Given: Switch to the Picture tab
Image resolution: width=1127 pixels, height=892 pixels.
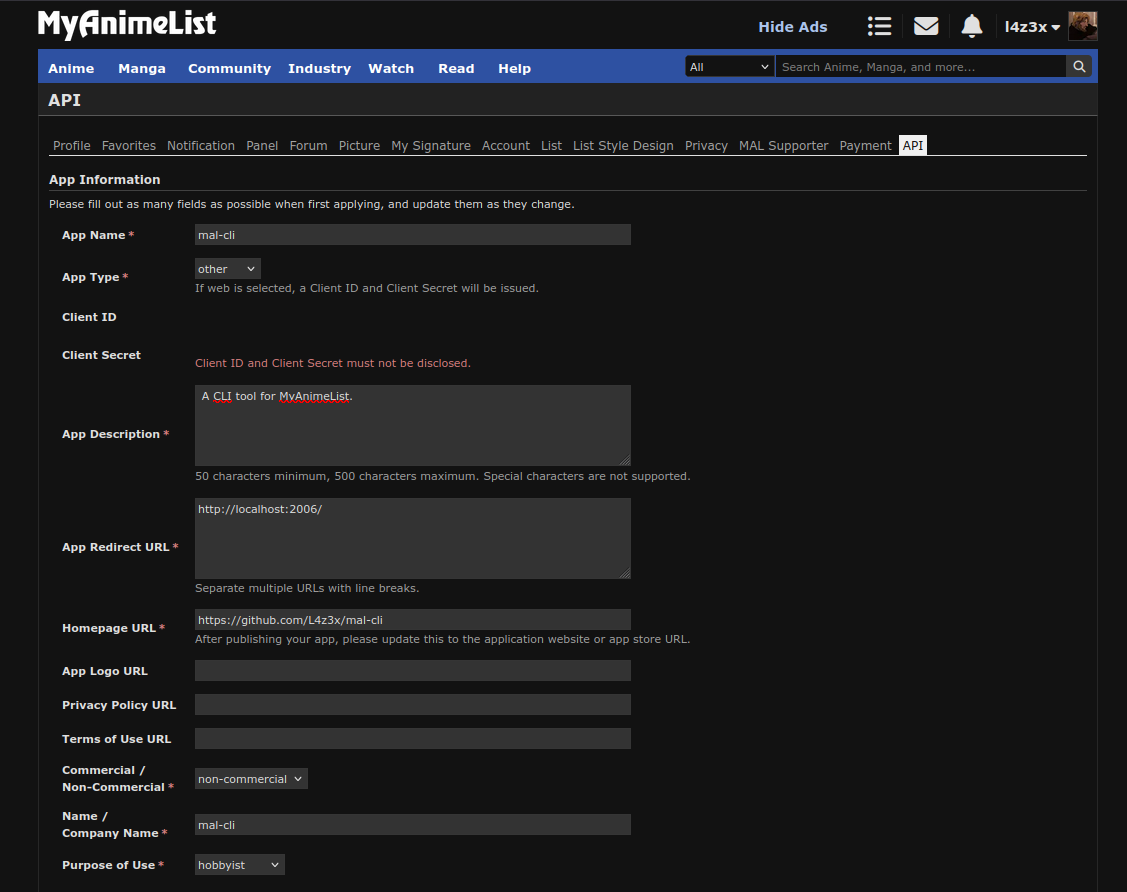Looking at the screenshot, I should (x=359, y=146).
